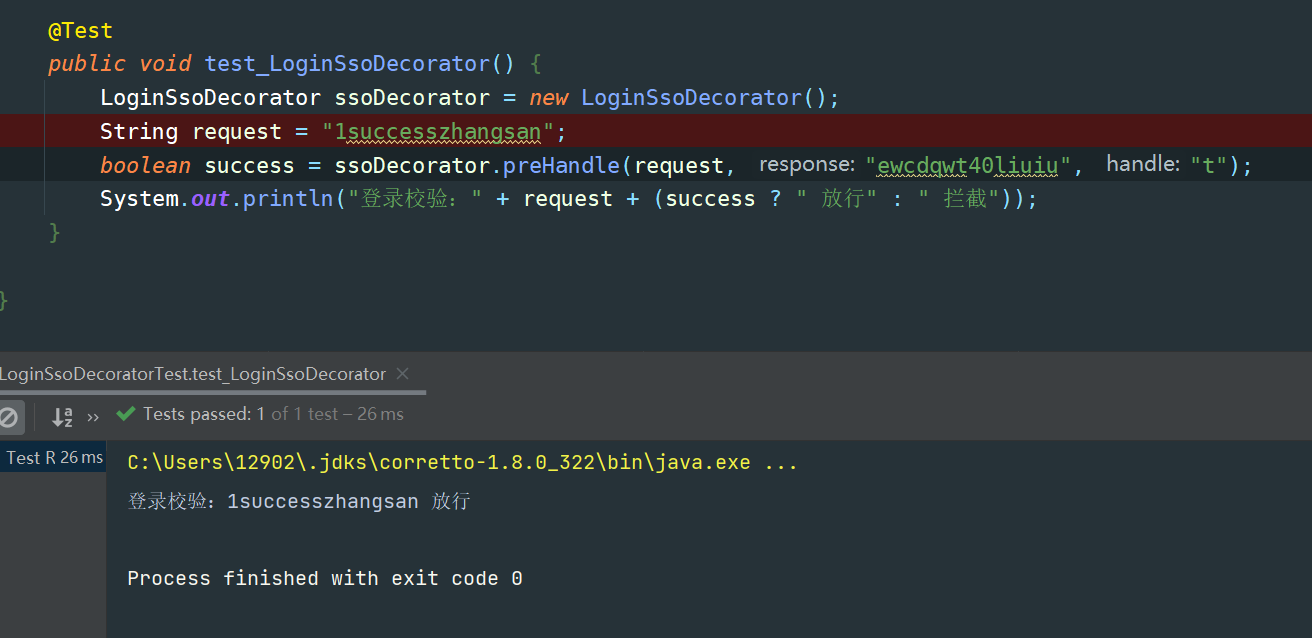1312x638 pixels.
Task: Click the "Process finished with exit code 0" line
Action: 324,579
